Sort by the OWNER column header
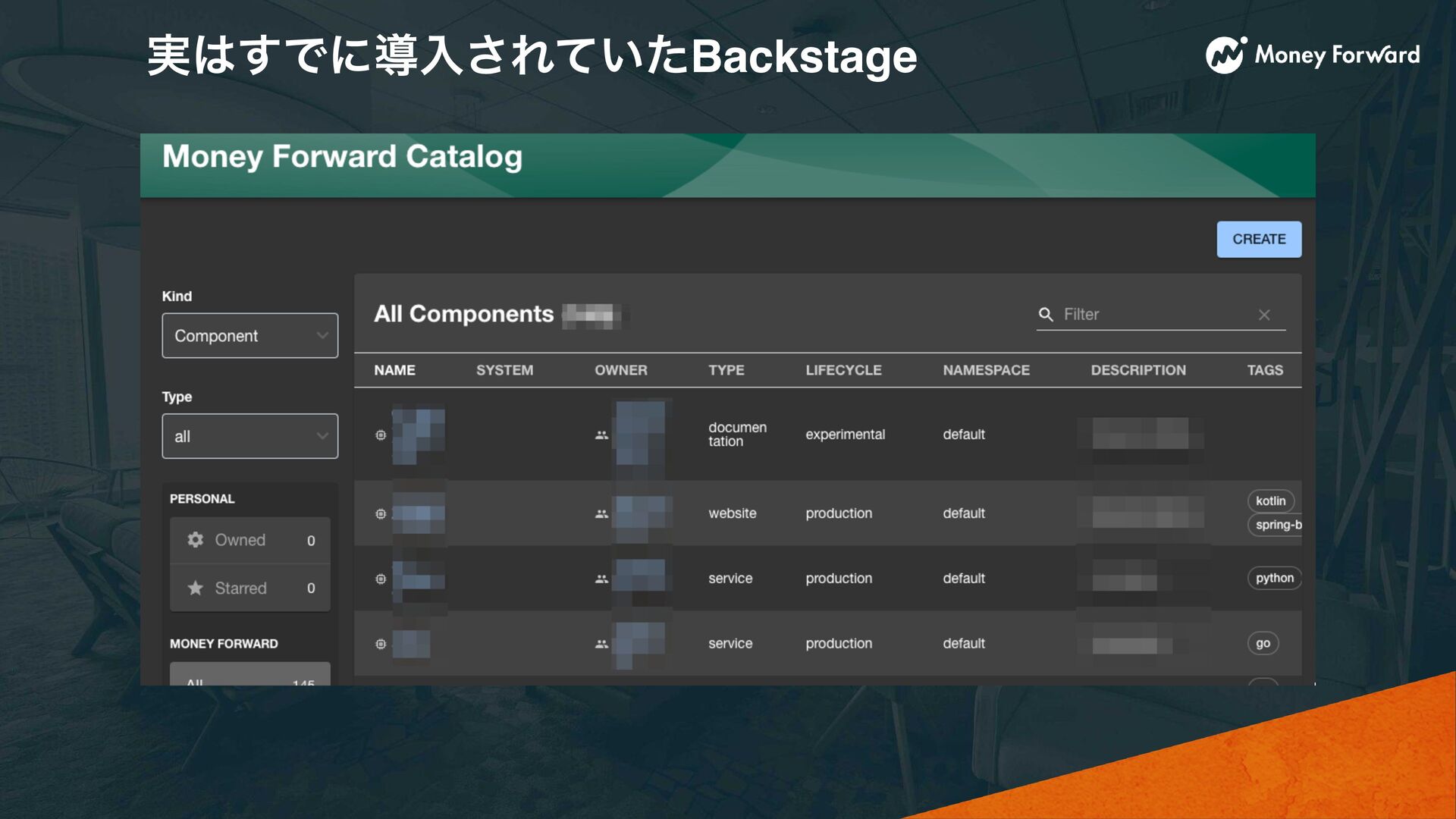1456x819 pixels. point(620,370)
